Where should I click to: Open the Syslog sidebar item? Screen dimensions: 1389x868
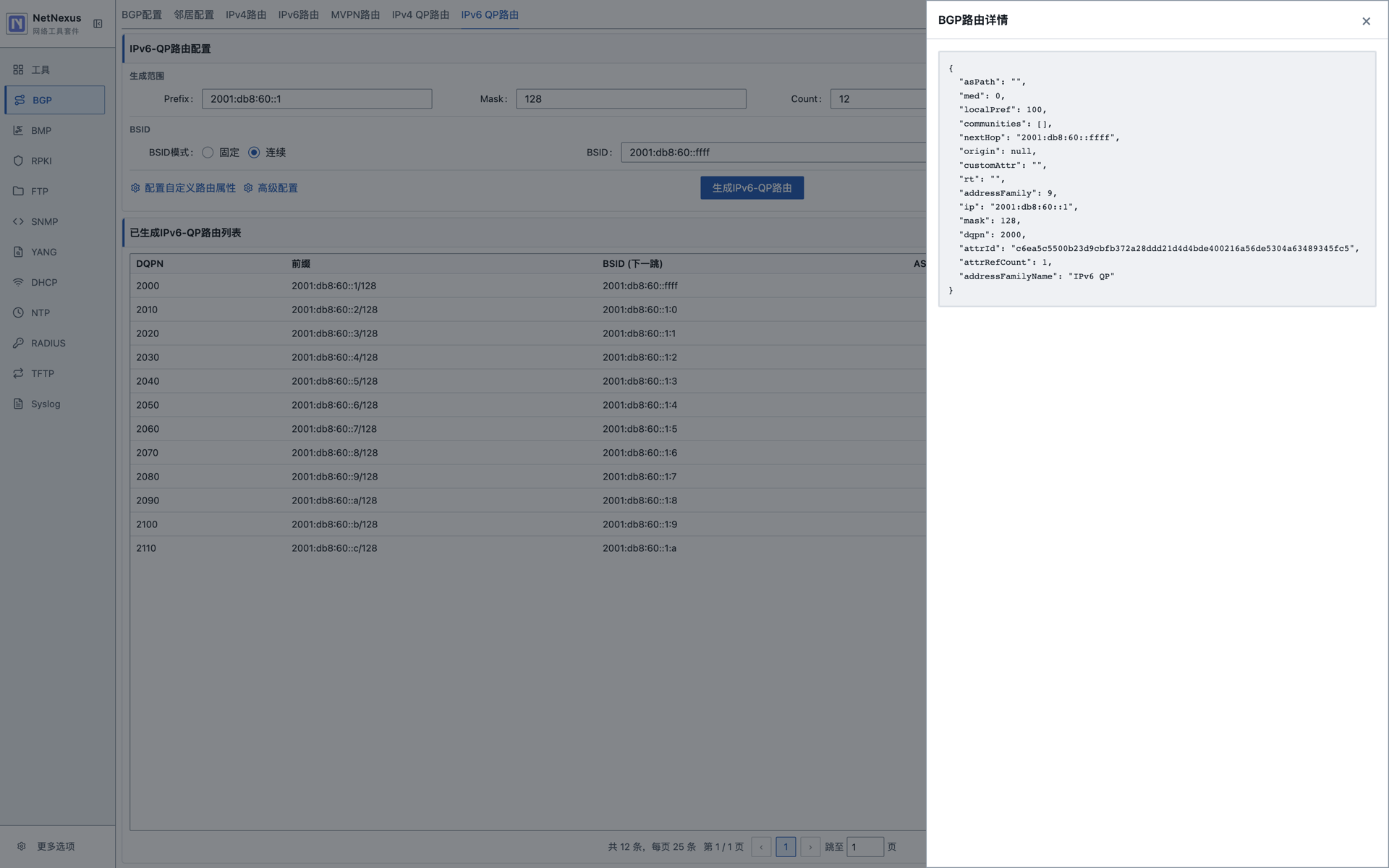tap(55, 404)
